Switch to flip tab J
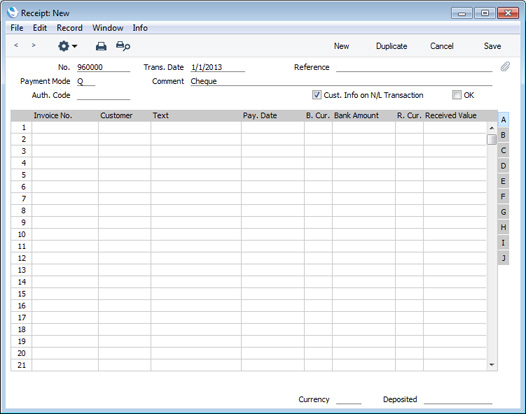 [503, 258]
